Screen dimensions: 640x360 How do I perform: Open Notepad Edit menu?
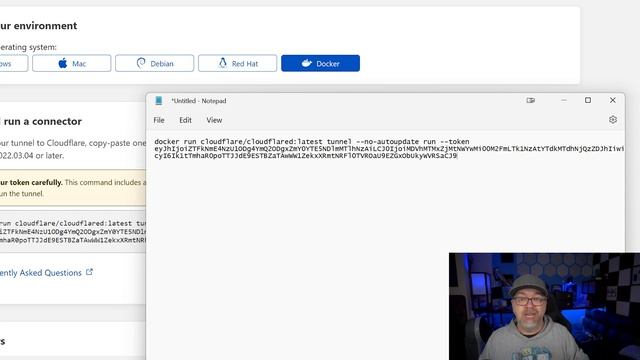pyautogui.click(x=185, y=120)
